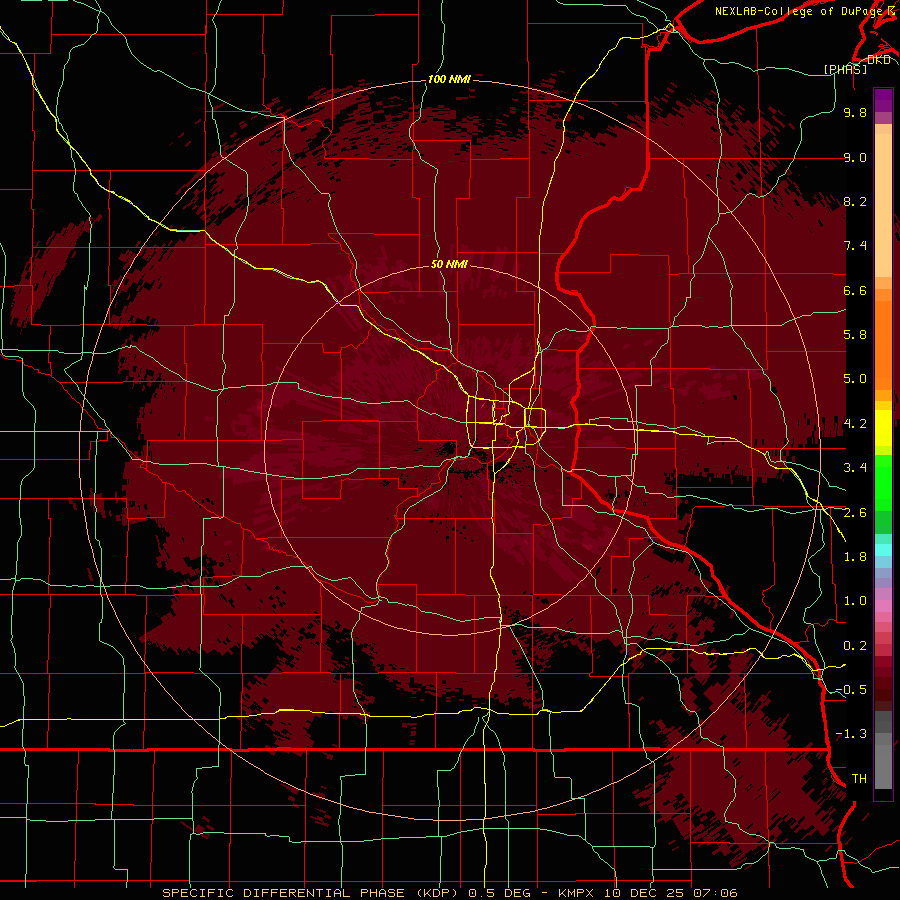900x900 pixels.
Task: Click the -1.3 legend value
Action: (x=851, y=734)
